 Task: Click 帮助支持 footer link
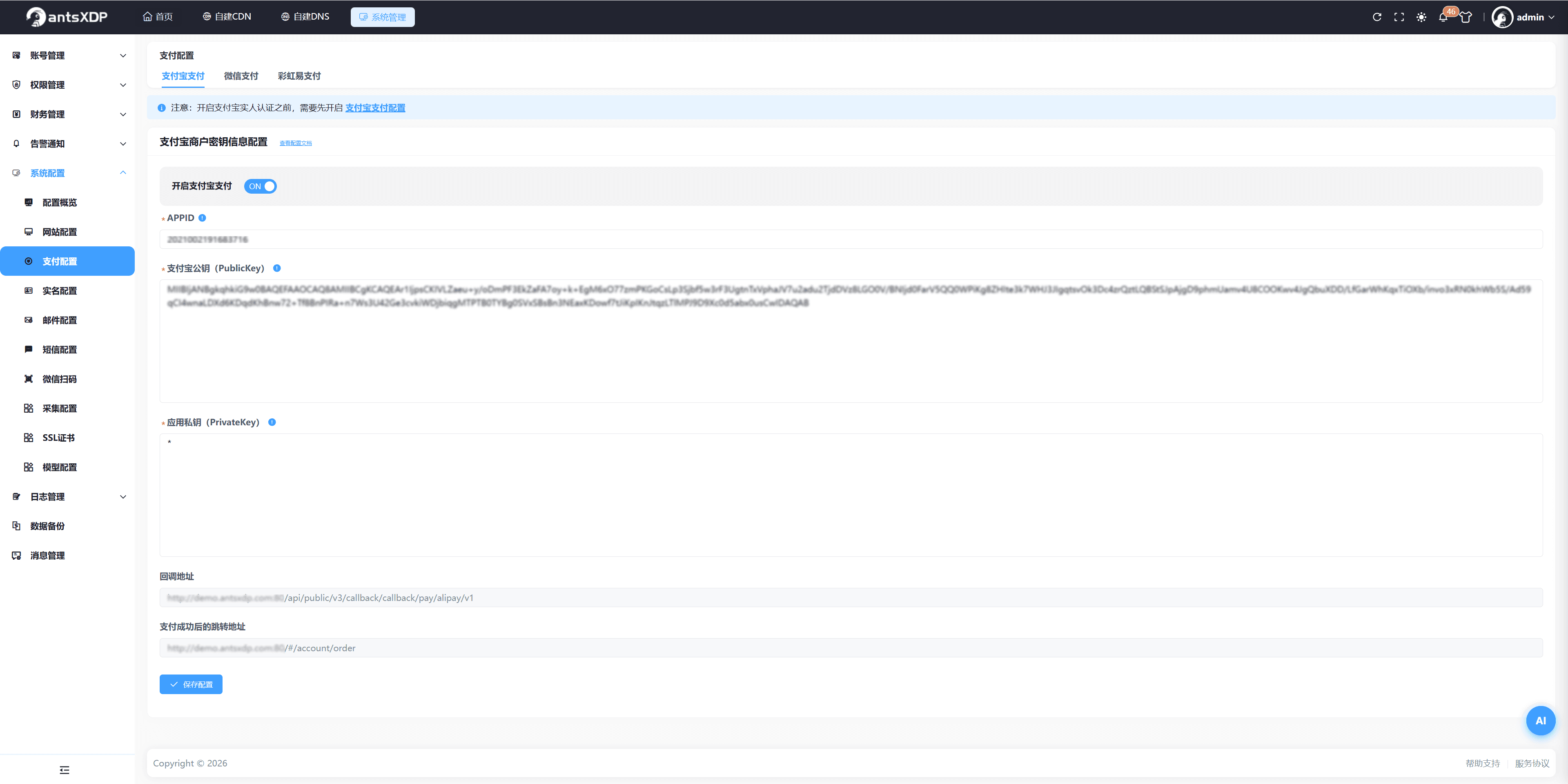coord(1483,763)
